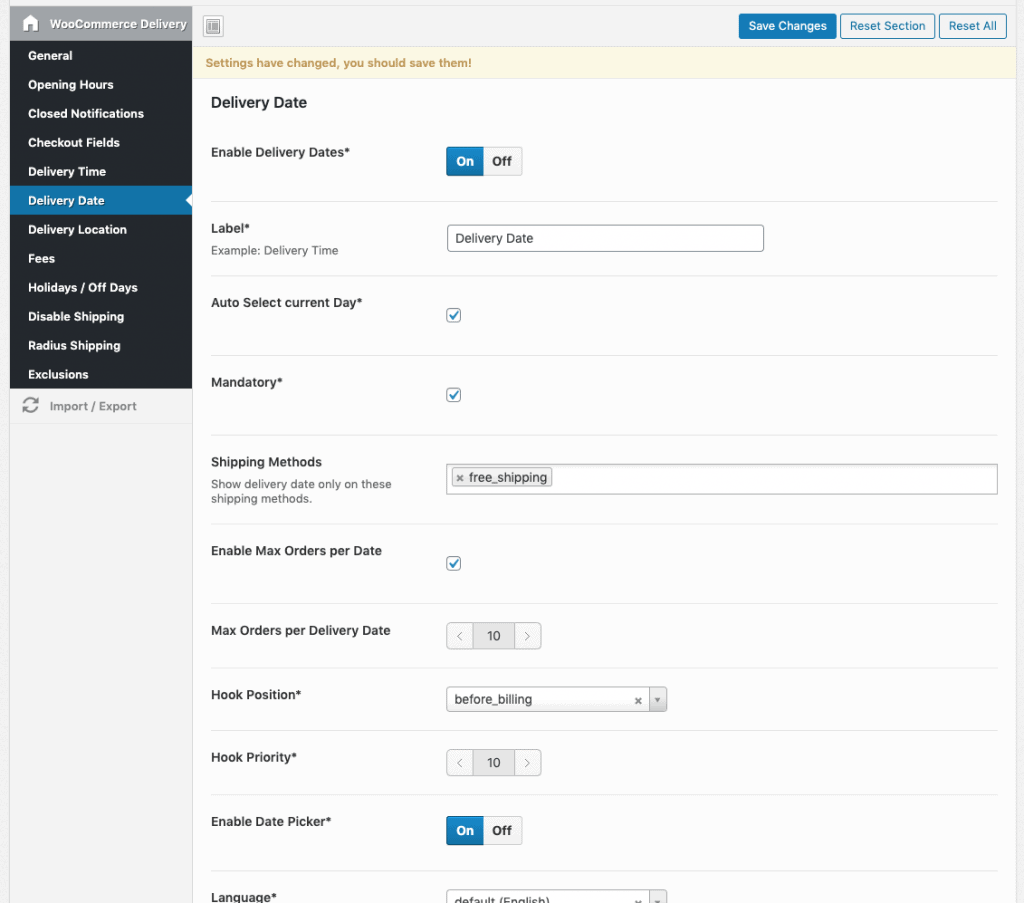Open the Opening Hours settings section
Screen dimensions: 1024x903
point(71,85)
